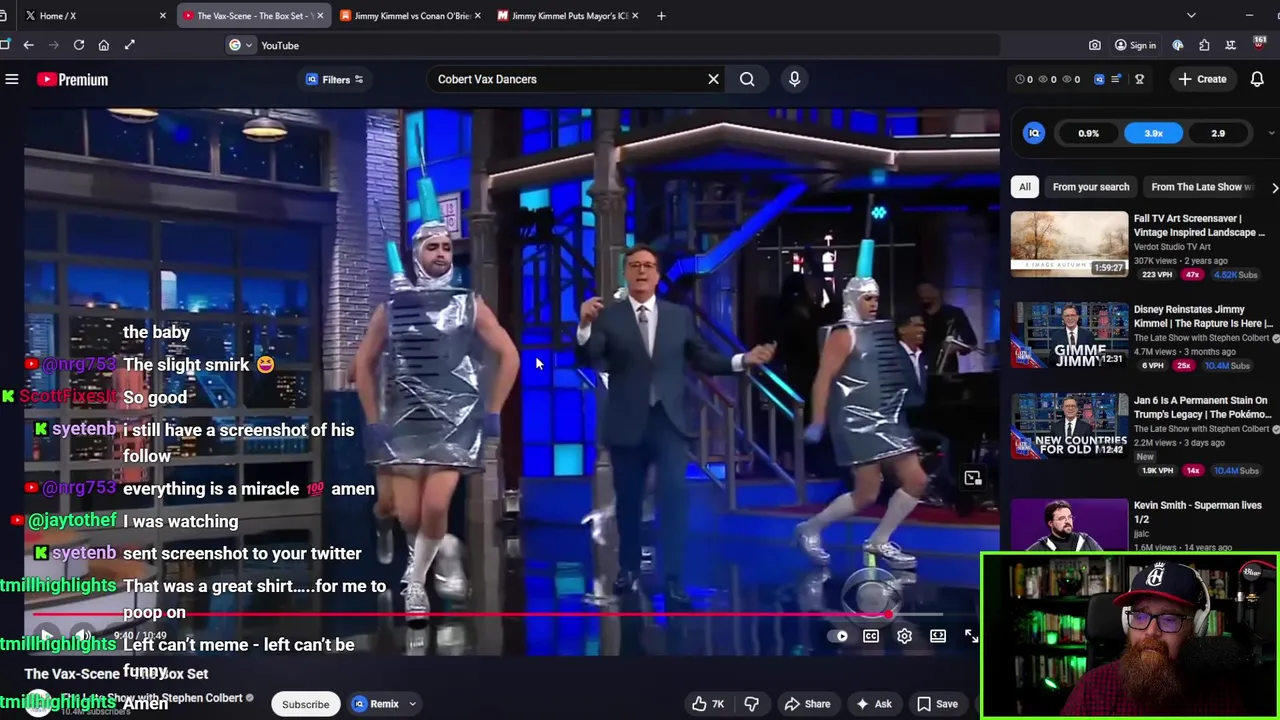Open the Fall TV Art Screensaver thumbnail
Image resolution: width=1280 pixels, height=720 pixels.
point(1069,243)
